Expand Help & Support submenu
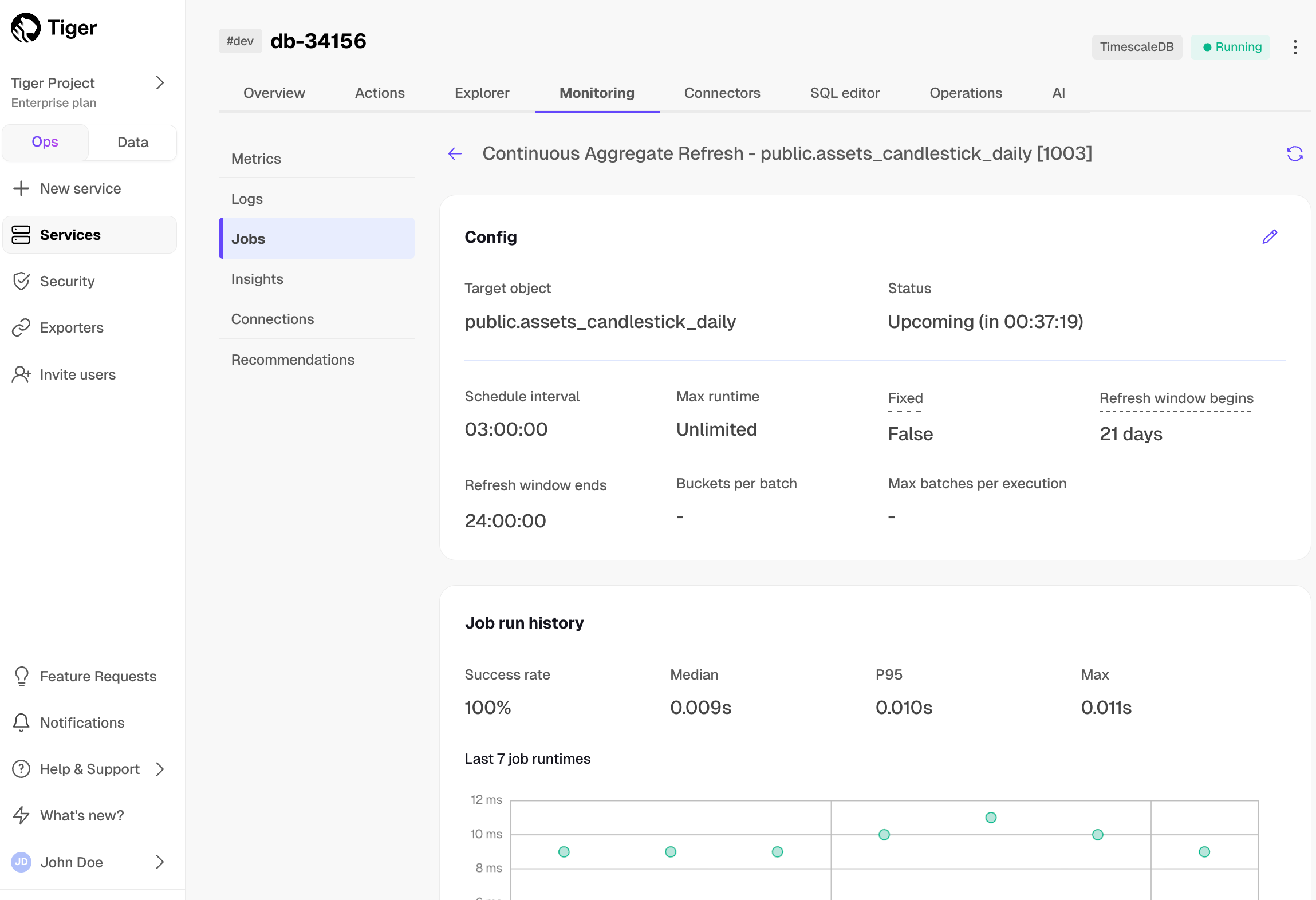 tap(160, 769)
